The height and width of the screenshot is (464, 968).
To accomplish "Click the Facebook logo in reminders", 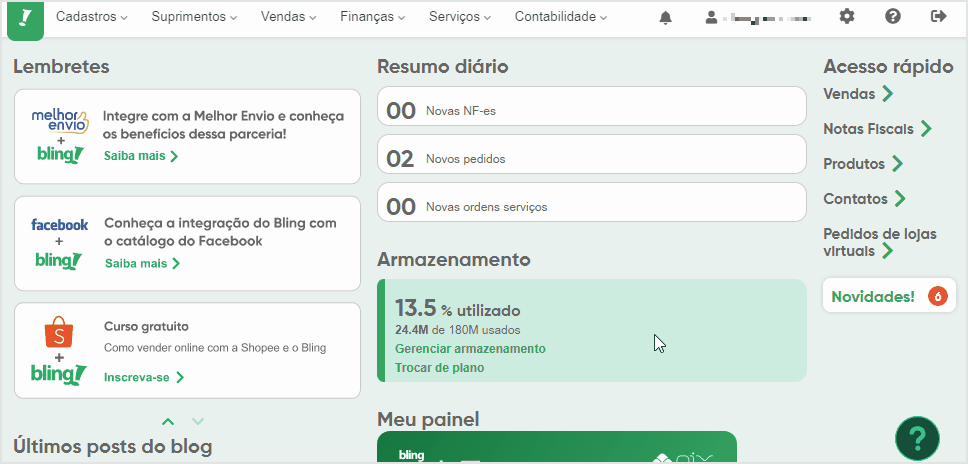I will (60, 225).
